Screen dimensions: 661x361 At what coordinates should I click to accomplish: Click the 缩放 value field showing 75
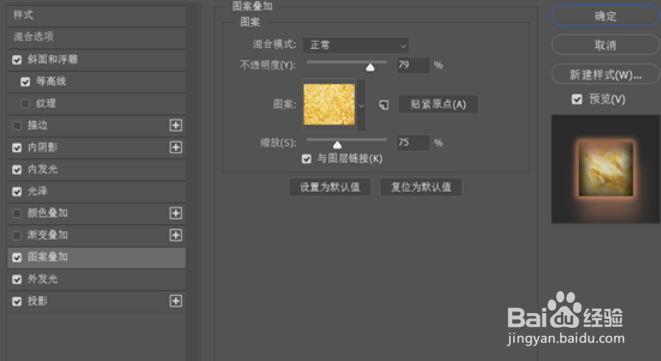pyautogui.click(x=413, y=143)
